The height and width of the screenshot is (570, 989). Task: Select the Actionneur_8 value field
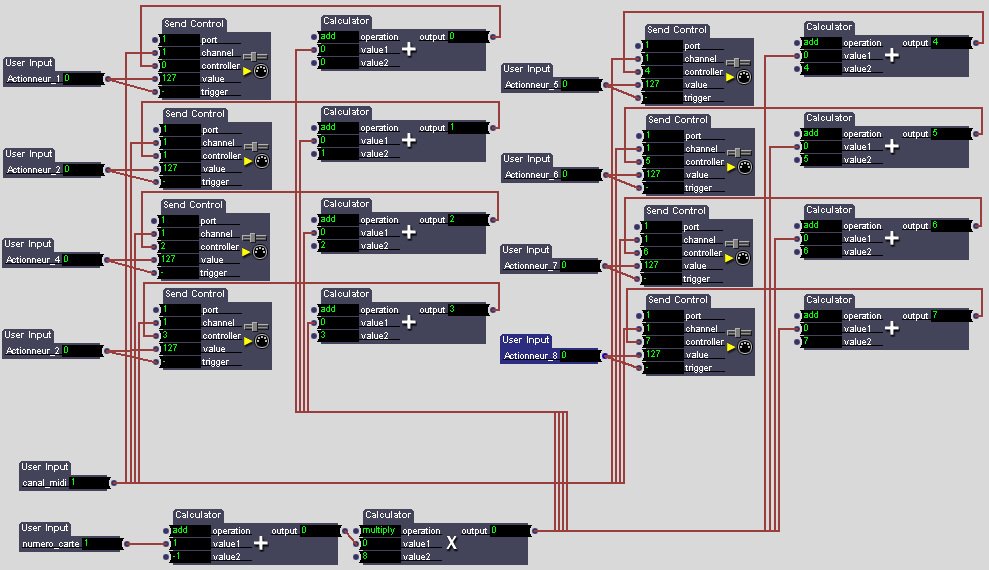(x=579, y=355)
